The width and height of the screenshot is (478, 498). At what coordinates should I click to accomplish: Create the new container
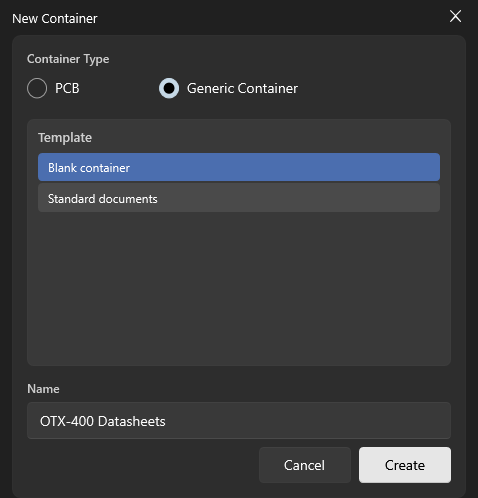[405, 465]
